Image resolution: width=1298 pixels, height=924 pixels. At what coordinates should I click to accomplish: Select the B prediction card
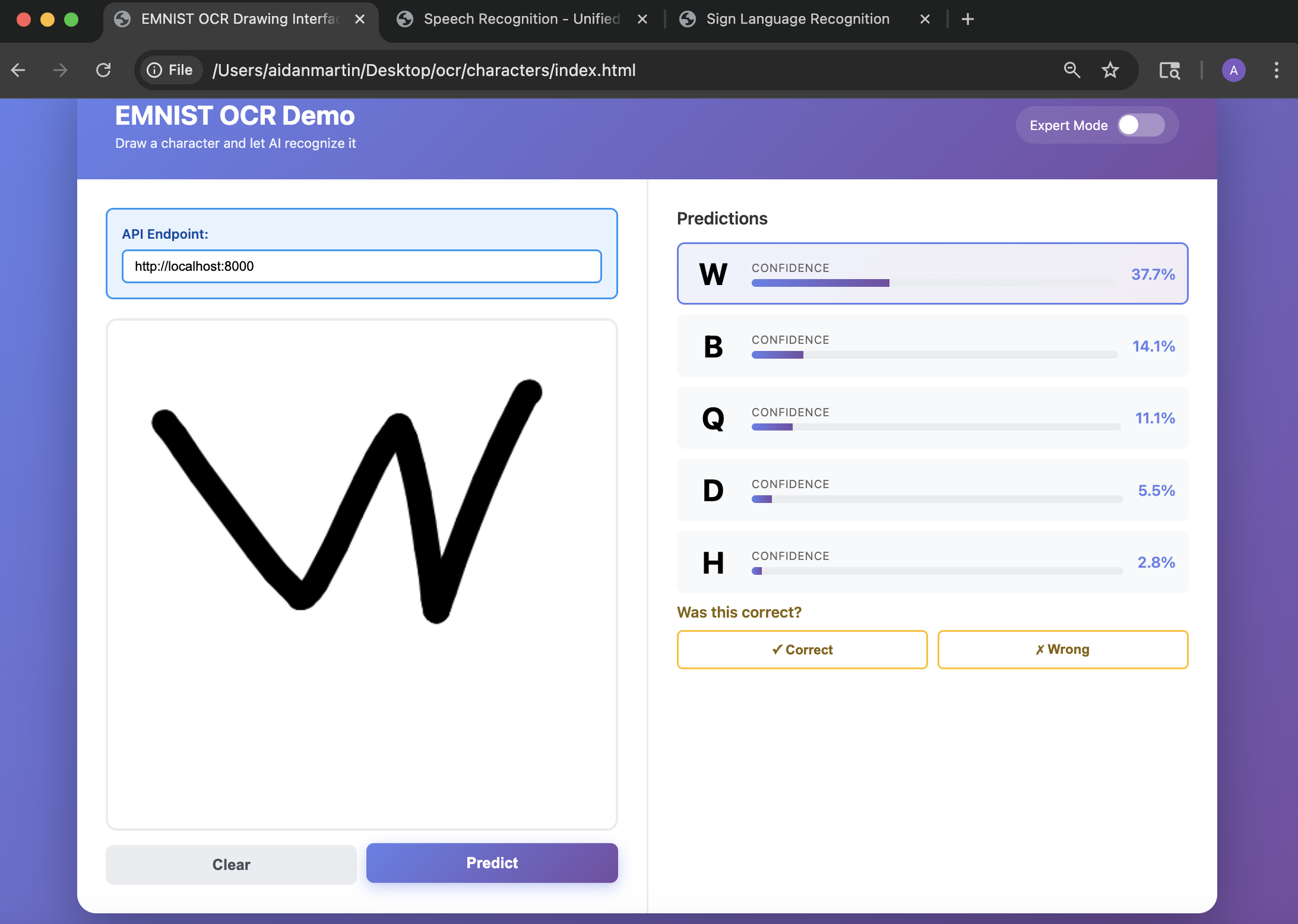(x=932, y=346)
